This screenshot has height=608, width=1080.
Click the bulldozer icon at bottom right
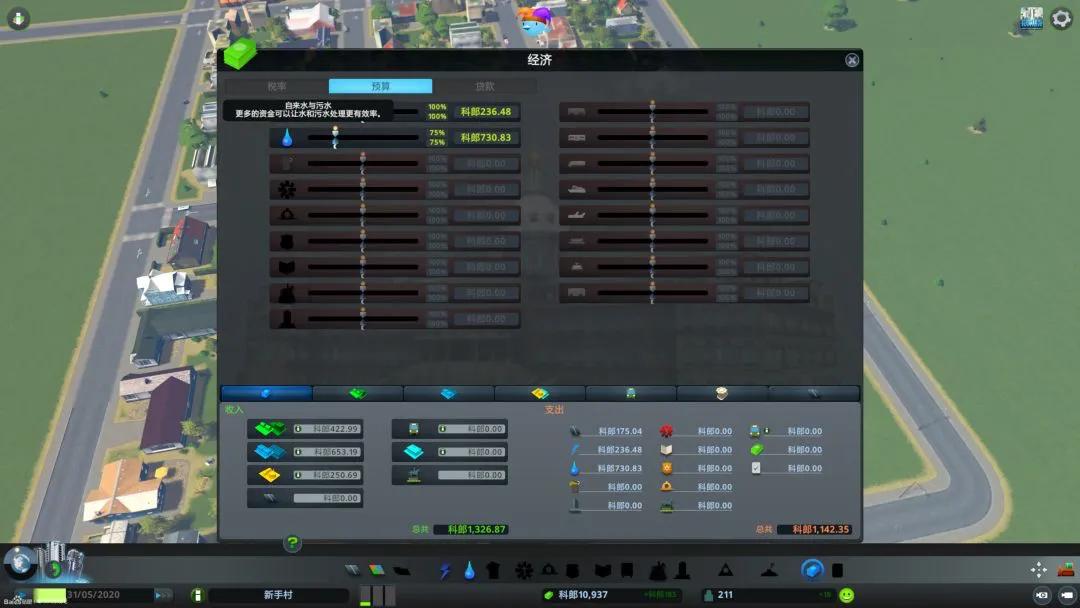coord(1066,569)
